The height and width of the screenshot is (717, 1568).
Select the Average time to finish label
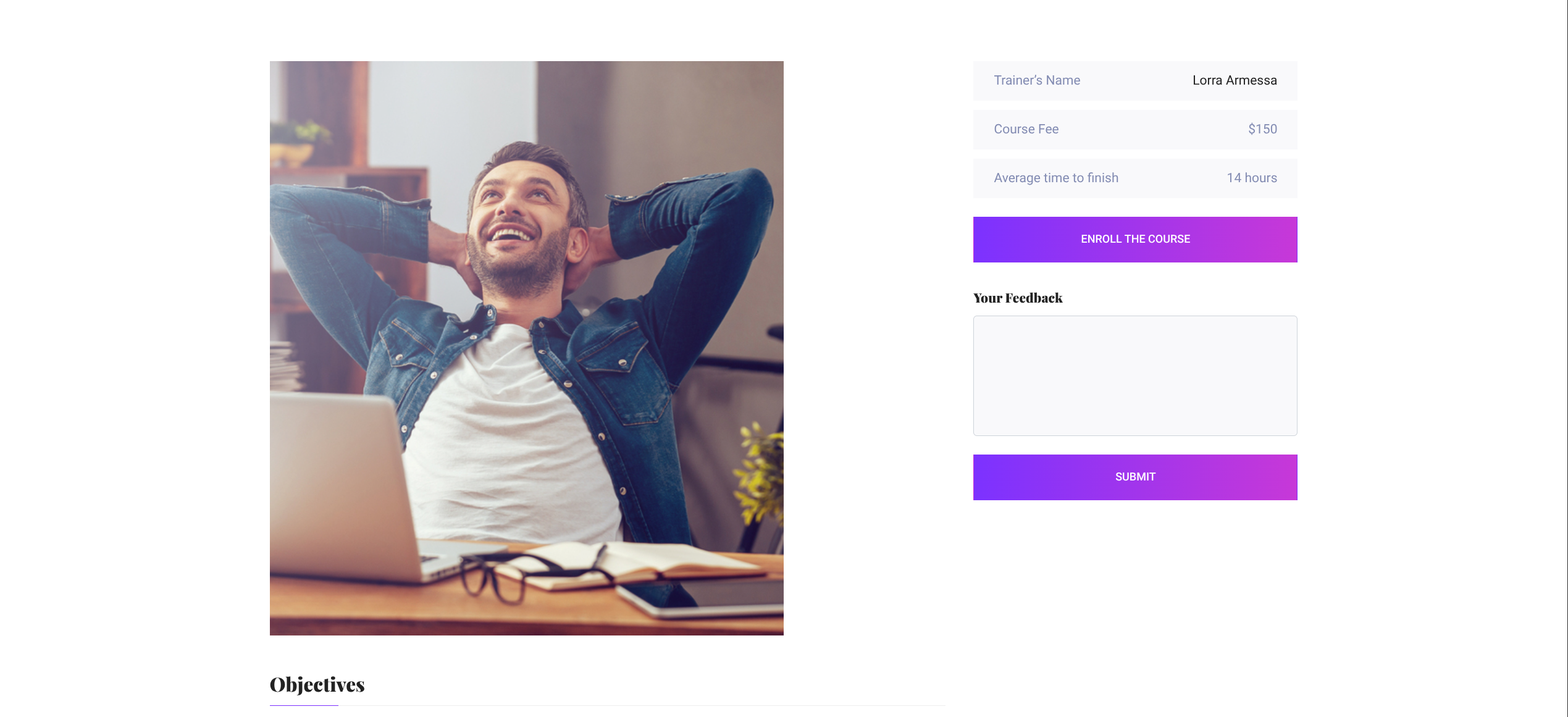click(x=1056, y=178)
